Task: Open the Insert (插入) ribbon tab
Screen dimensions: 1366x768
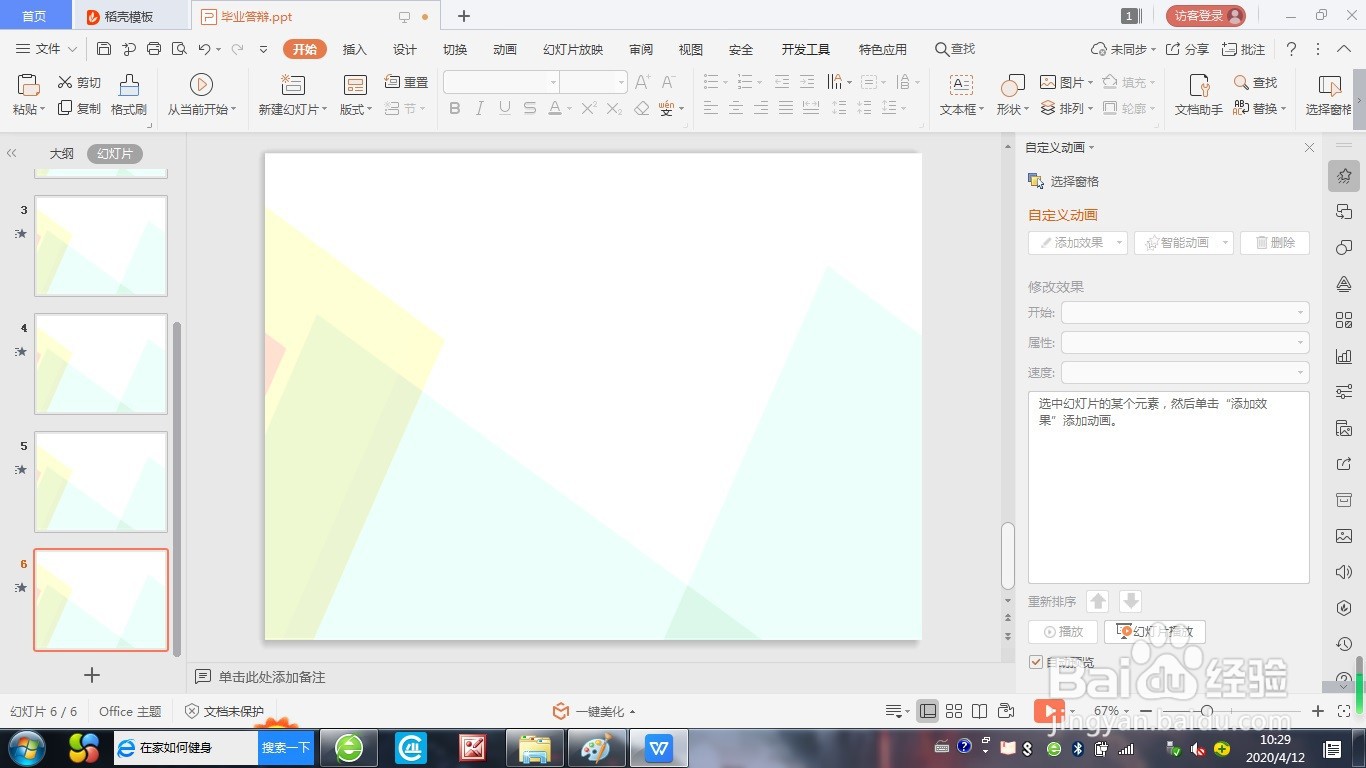Action: pyautogui.click(x=355, y=49)
